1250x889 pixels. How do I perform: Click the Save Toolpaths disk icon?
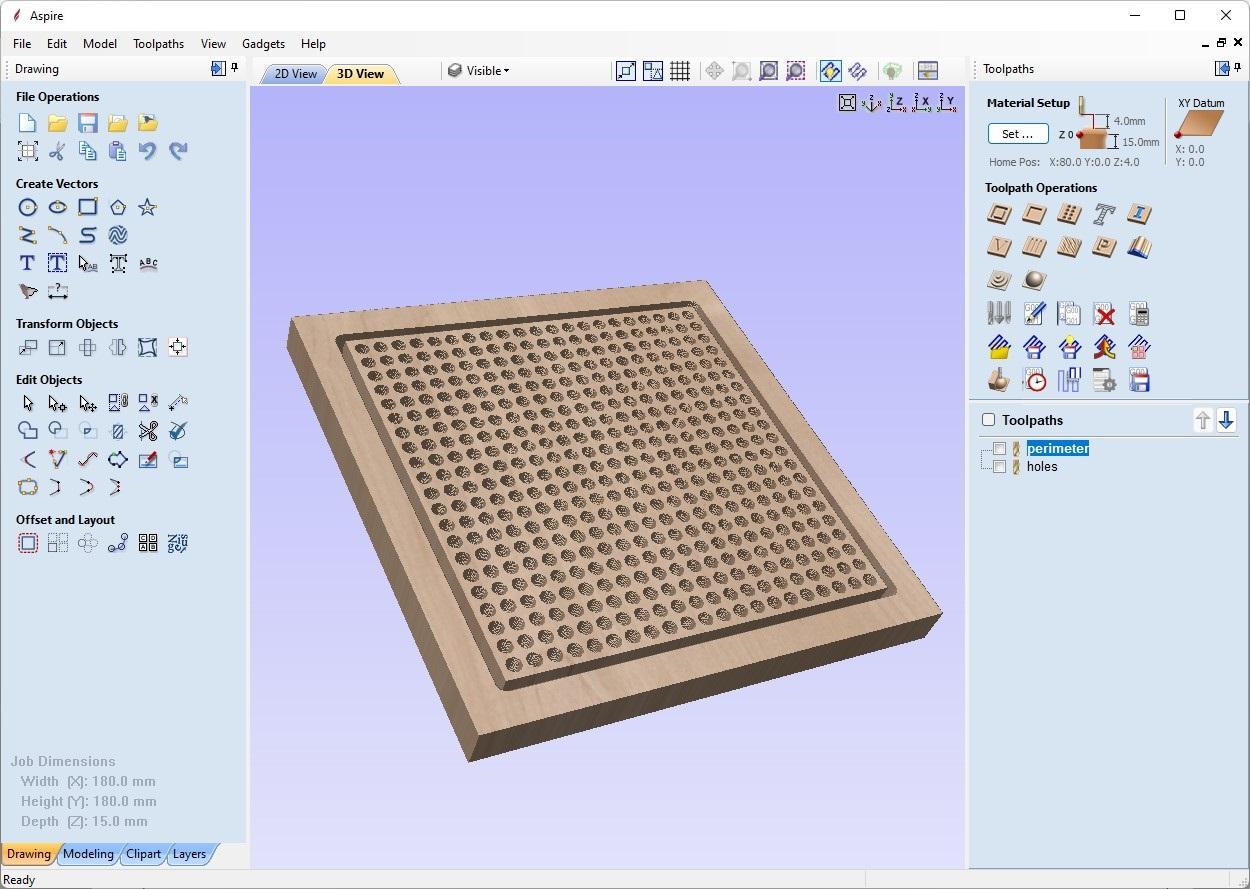point(1139,380)
